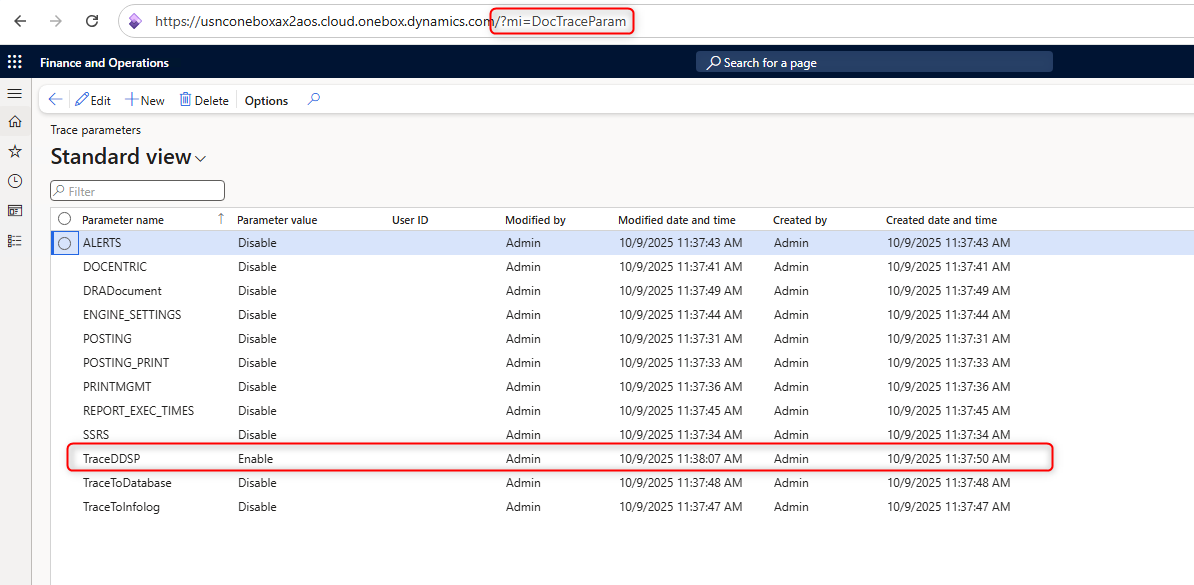Open Recent clock icon in the sidebar
This screenshot has width=1194, height=585.
pos(15,181)
